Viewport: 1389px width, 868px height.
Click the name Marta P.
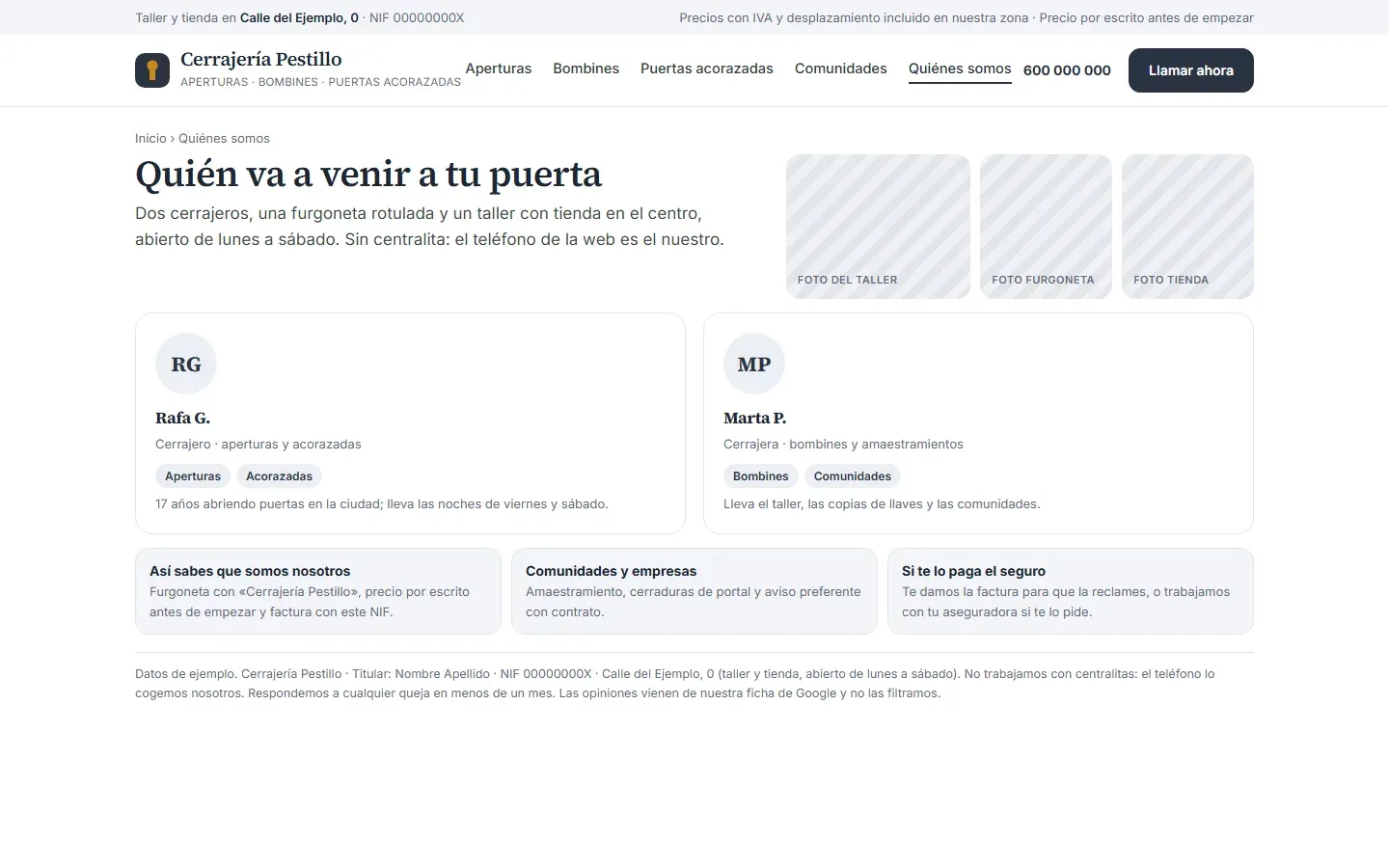coord(755,418)
